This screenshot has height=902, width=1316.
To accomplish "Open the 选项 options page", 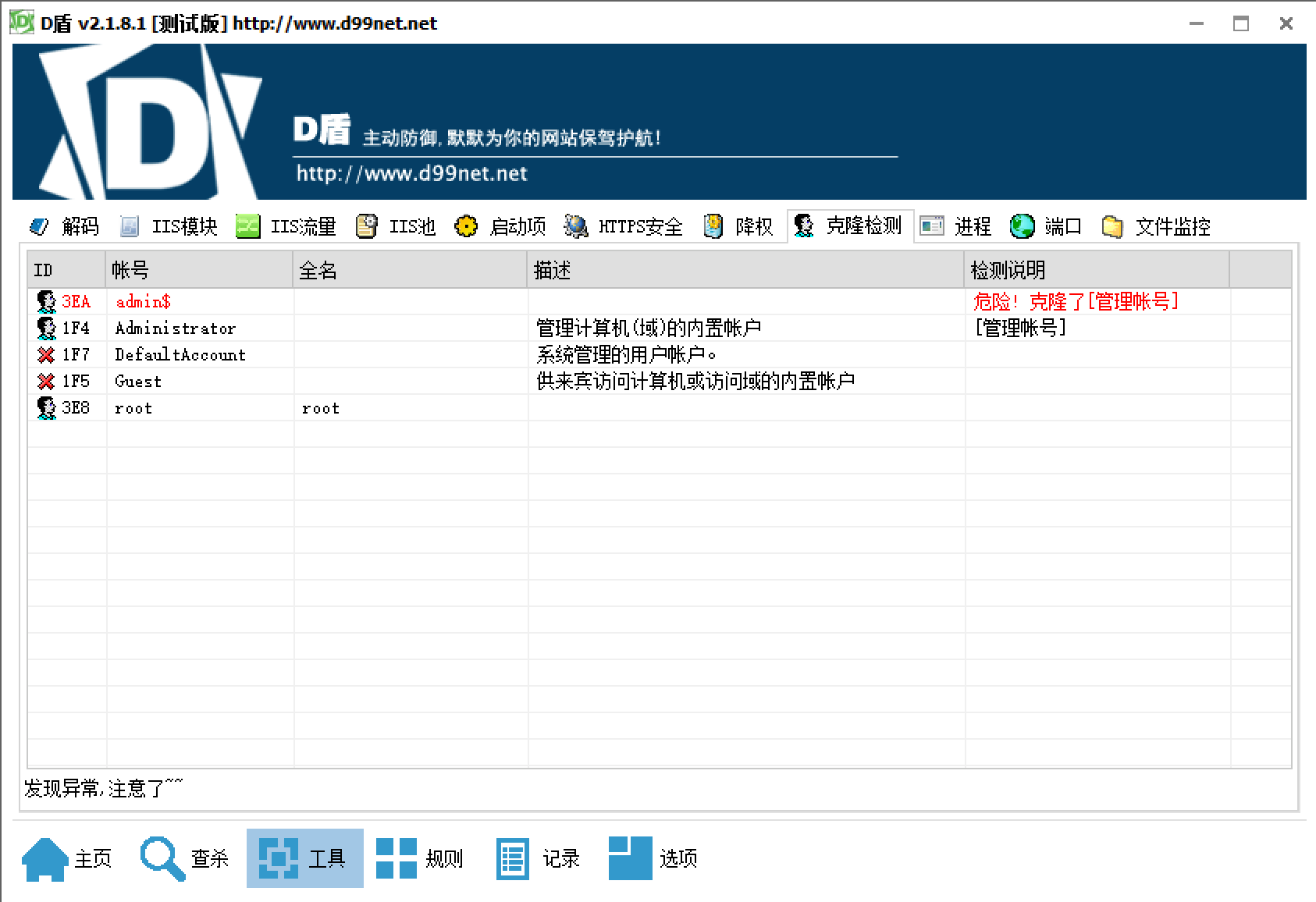I will 653,858.
